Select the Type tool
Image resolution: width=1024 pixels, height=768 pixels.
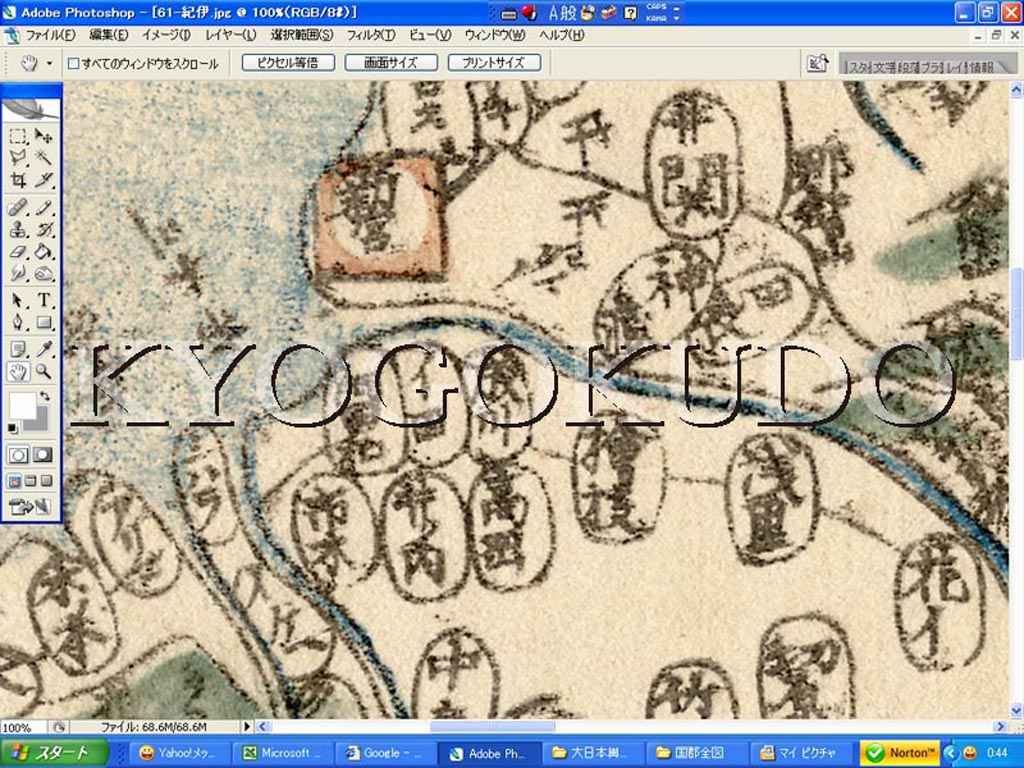point(43,300)
